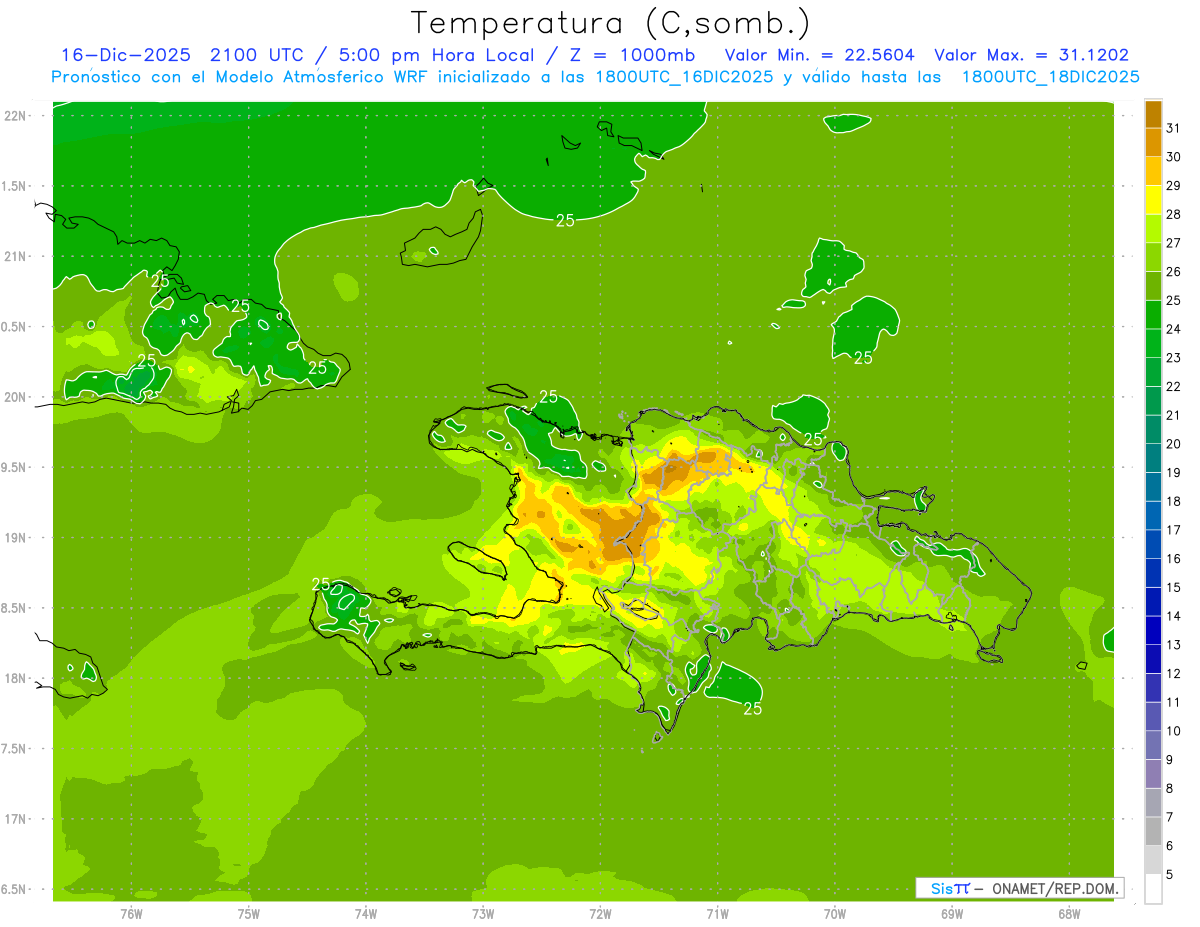Screen dimensions: 1200x927
Task: Click the colorbar swatch between 6 and 7
Action: (x=1154, y=831)
